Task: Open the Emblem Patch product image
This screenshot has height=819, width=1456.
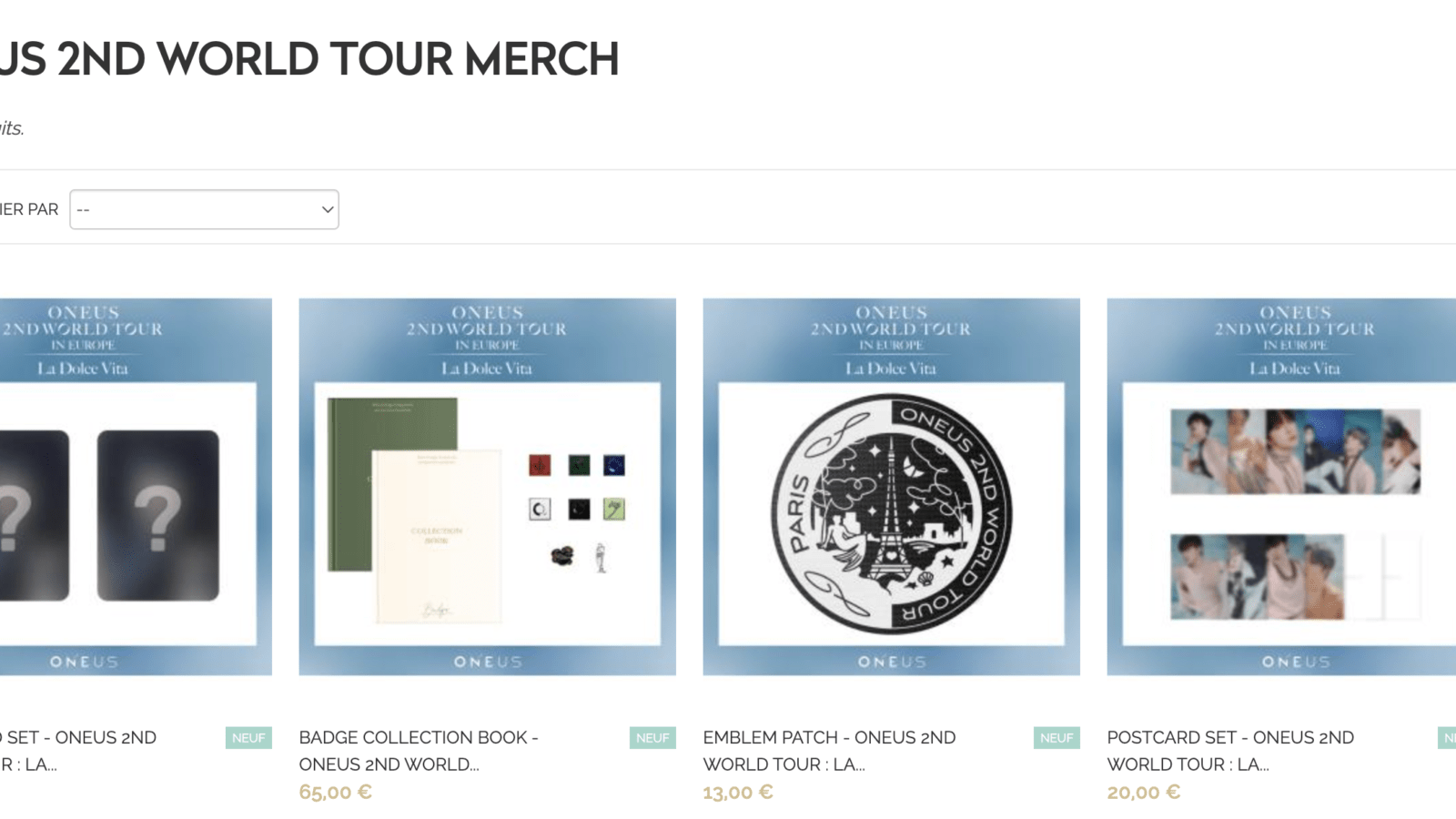Action: coord(891,487)
